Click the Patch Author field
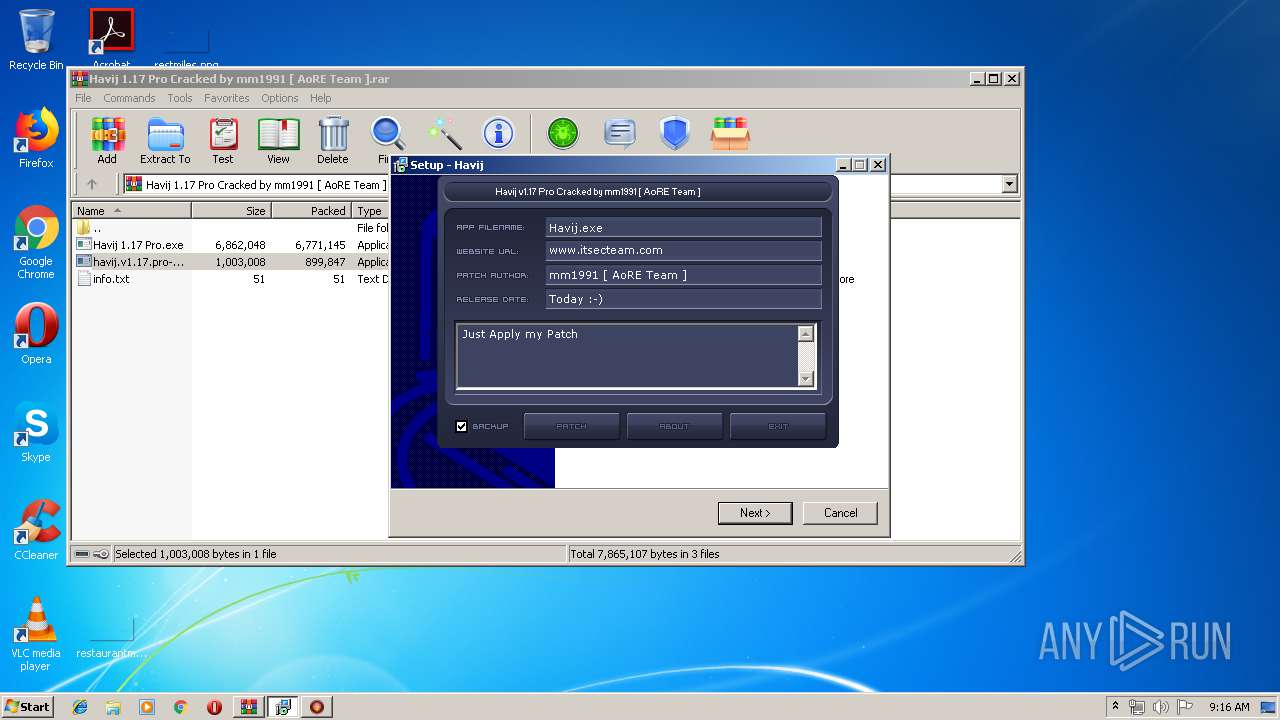This screenshot has width=1280, height=720. [683, 275]
